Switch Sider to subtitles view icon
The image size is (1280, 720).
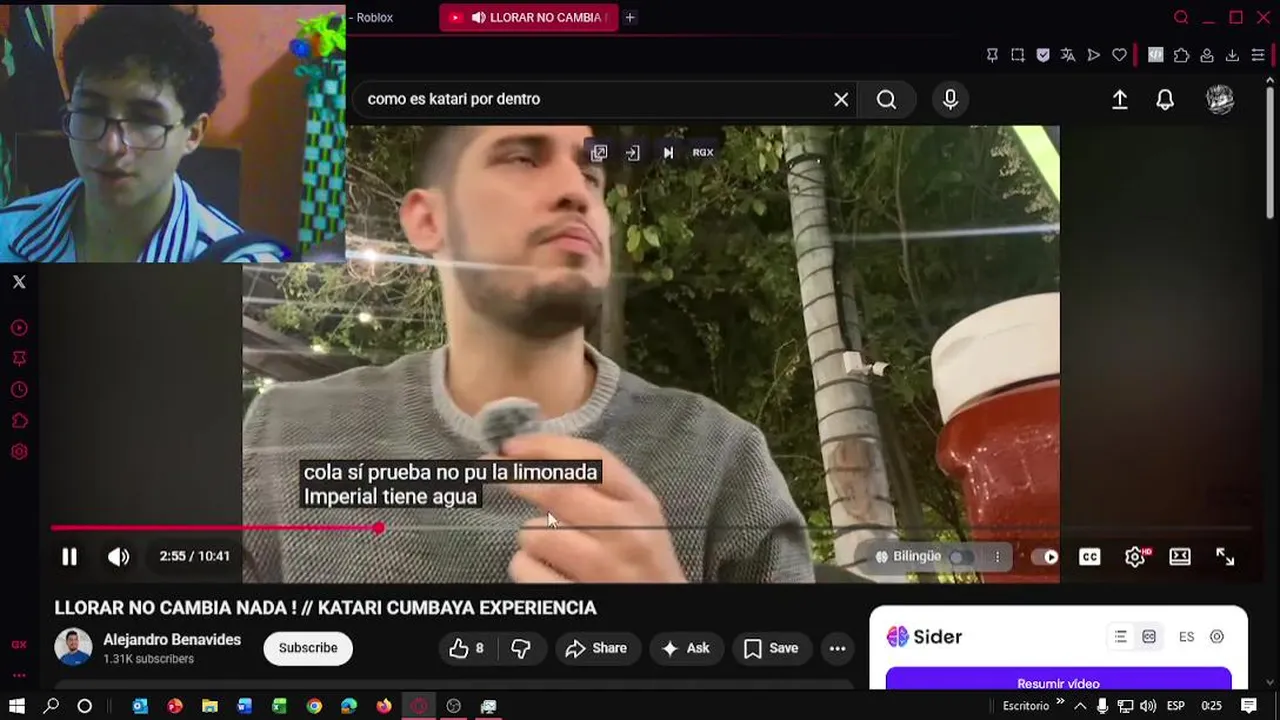(x=1149, y=637)
